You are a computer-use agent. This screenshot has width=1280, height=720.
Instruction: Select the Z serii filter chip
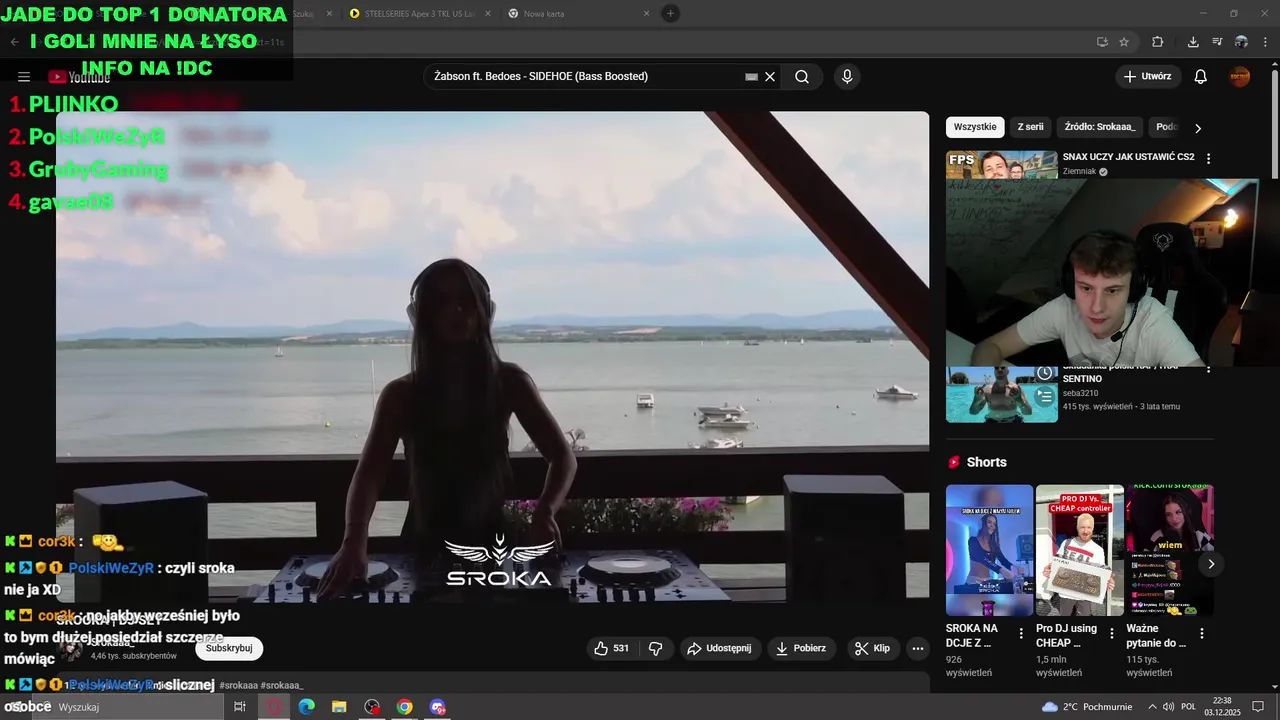click(1030, 127)
